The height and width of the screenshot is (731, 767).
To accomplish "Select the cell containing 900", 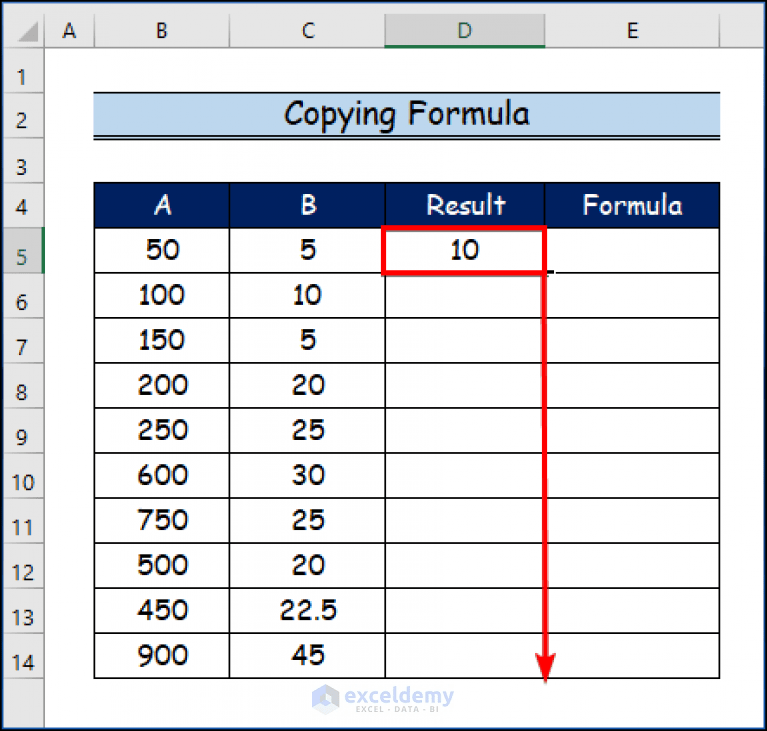I will [x=161, y=656].
